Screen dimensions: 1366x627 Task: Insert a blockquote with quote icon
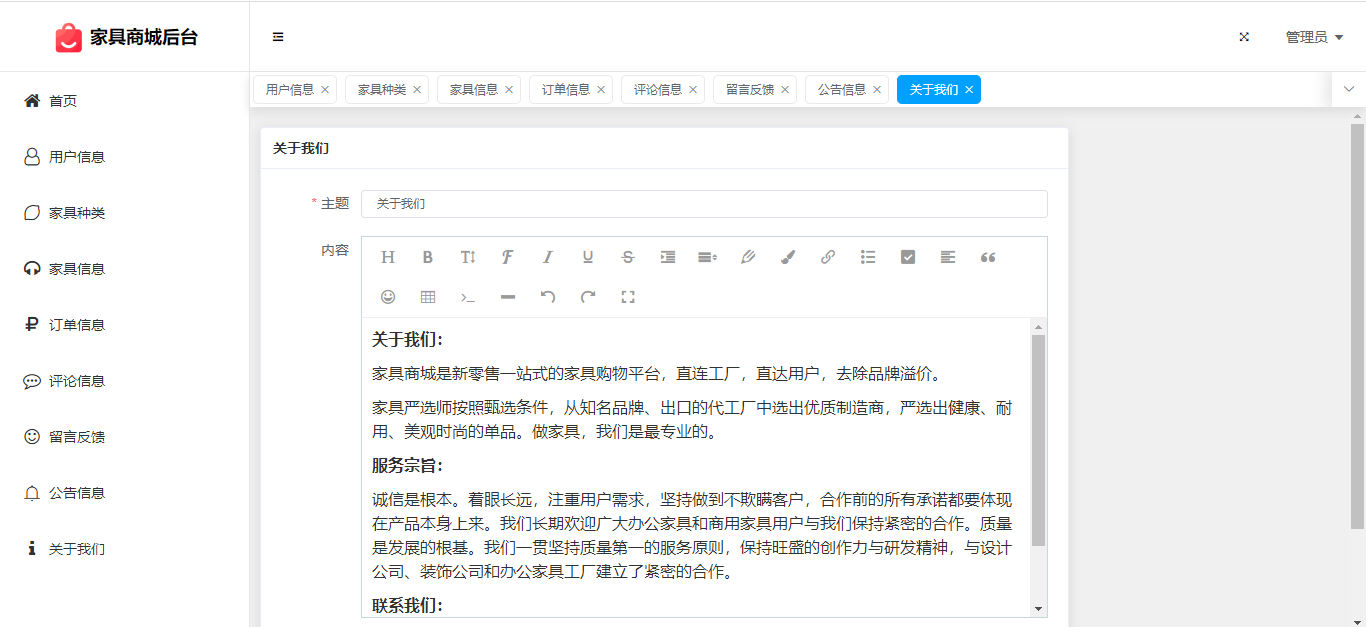988,257
